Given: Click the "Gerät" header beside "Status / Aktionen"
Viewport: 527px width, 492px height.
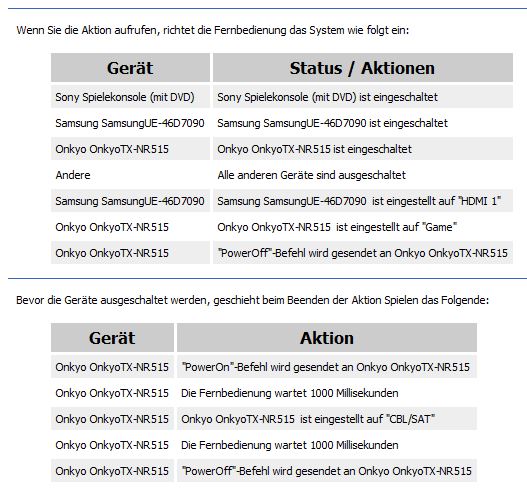Looking at the screenshot, I should click(x=130, y=68).
